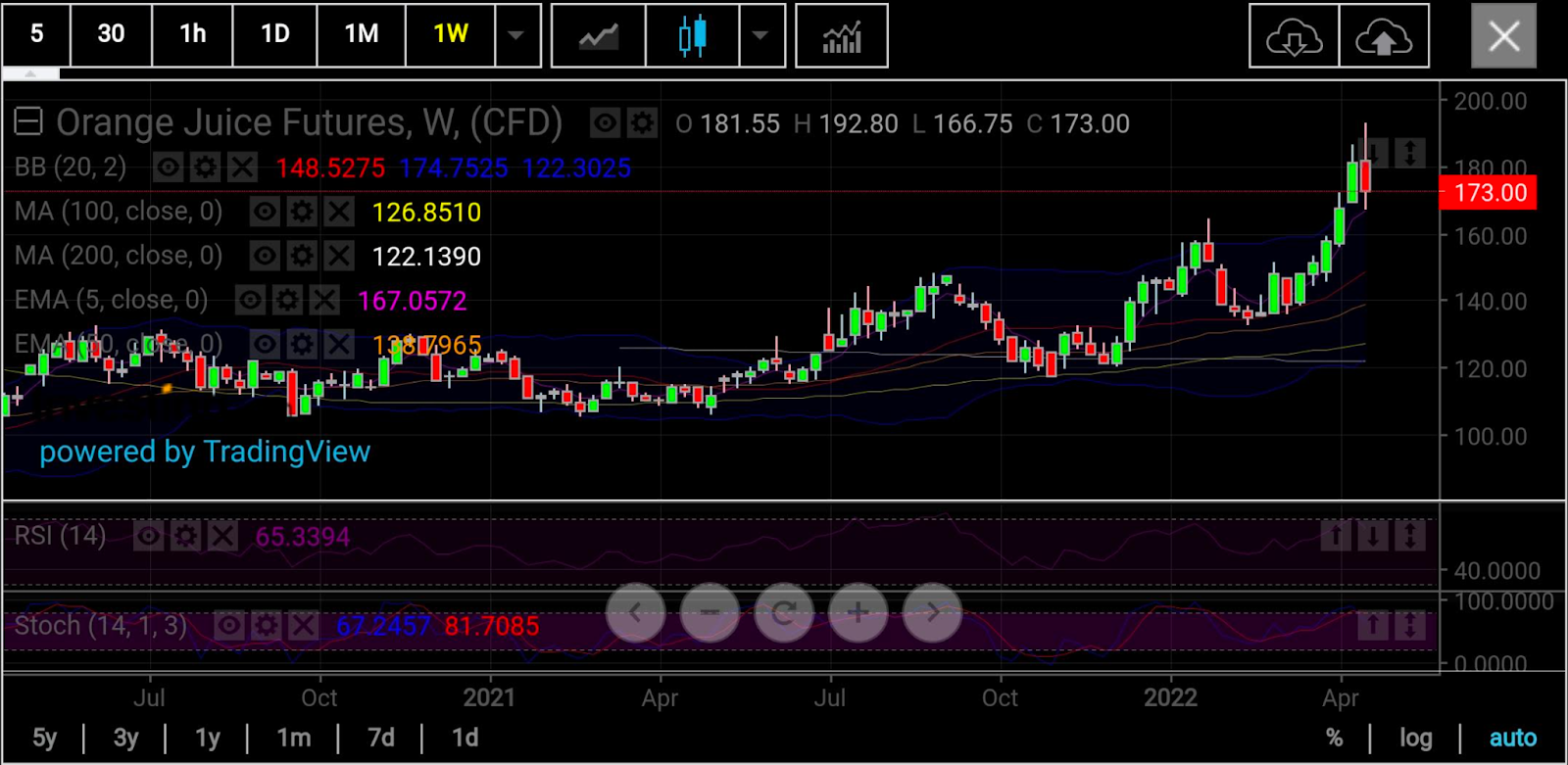This screenshot has height=765, width=1568.
Task: Remove the MA (200, close, 0) indicator
Action: click(x=339, y=257)
